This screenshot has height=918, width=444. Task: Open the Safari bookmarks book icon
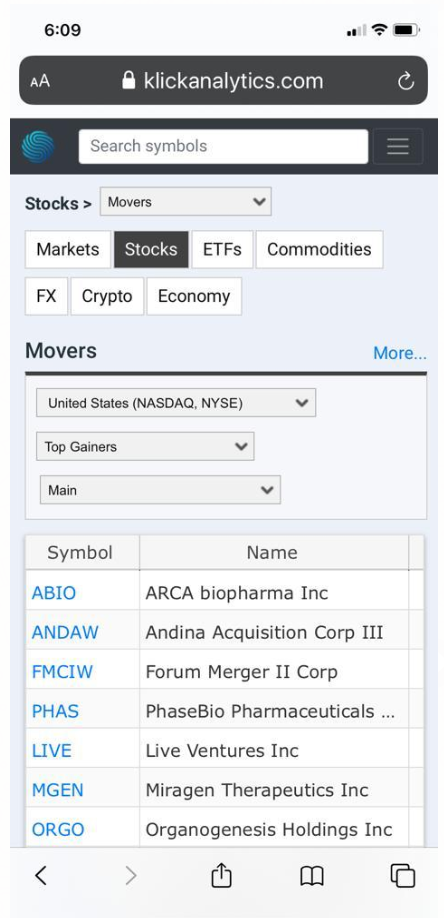point(312,876)
